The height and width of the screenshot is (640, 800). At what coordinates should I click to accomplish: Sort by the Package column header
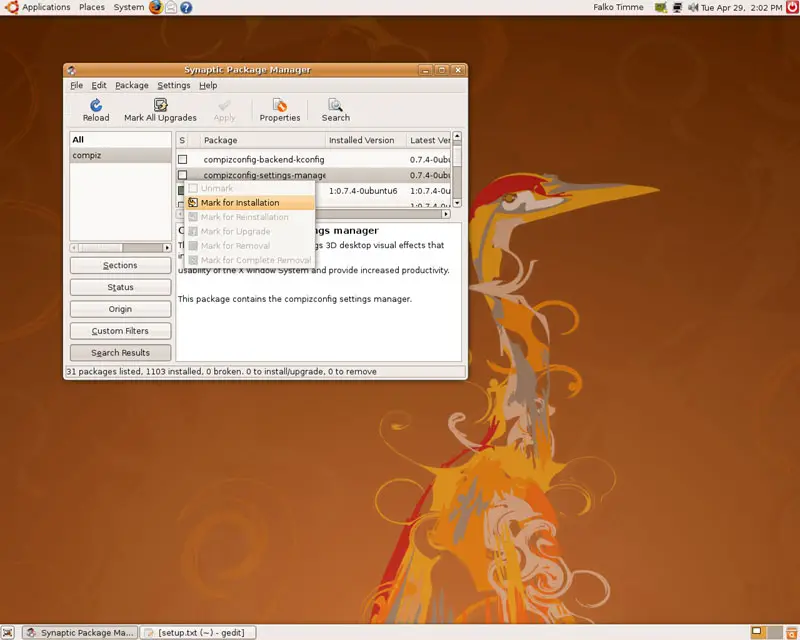[x=262, y=140]
